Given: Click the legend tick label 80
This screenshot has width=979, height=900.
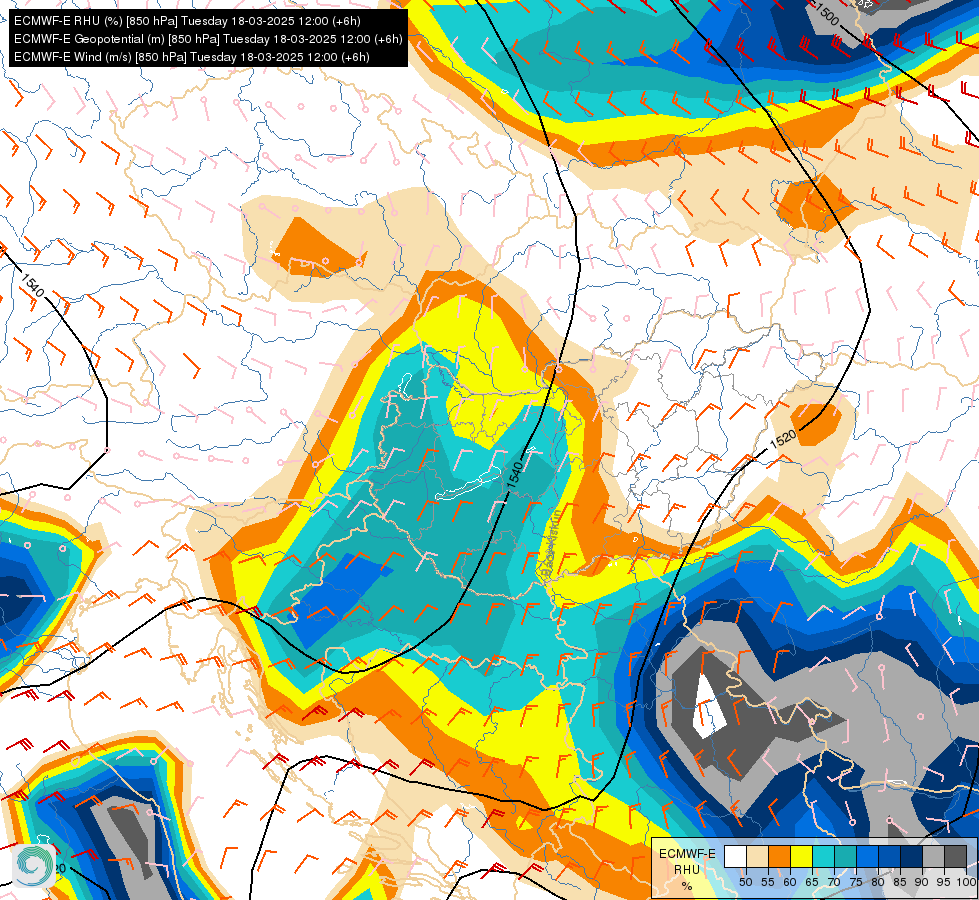Looking at the screenshot, I should (878, 882).
